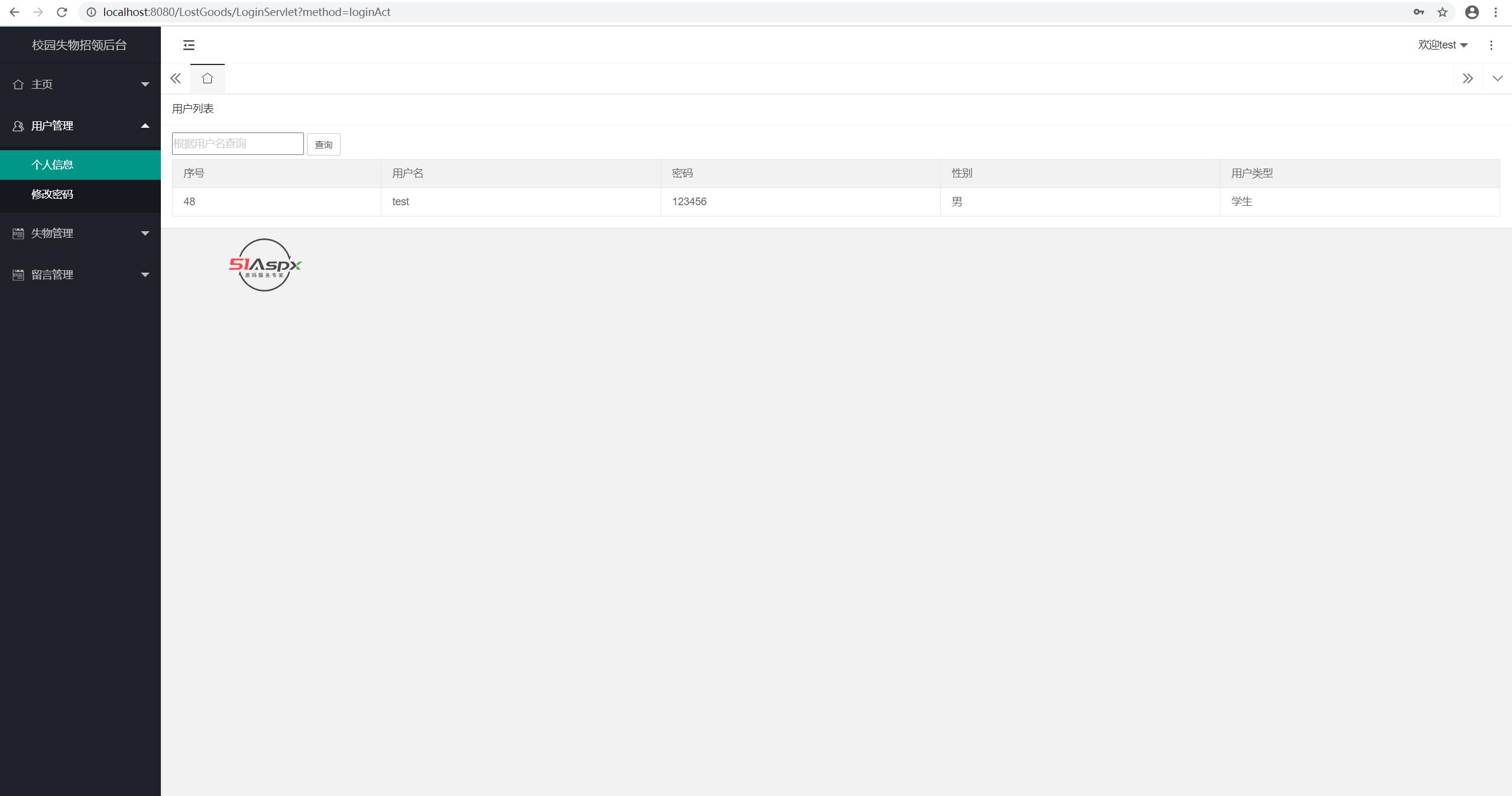Expand the 主页 sidebar menu
This screenshot has height=796, width=1512.
[x=80, y=85]
